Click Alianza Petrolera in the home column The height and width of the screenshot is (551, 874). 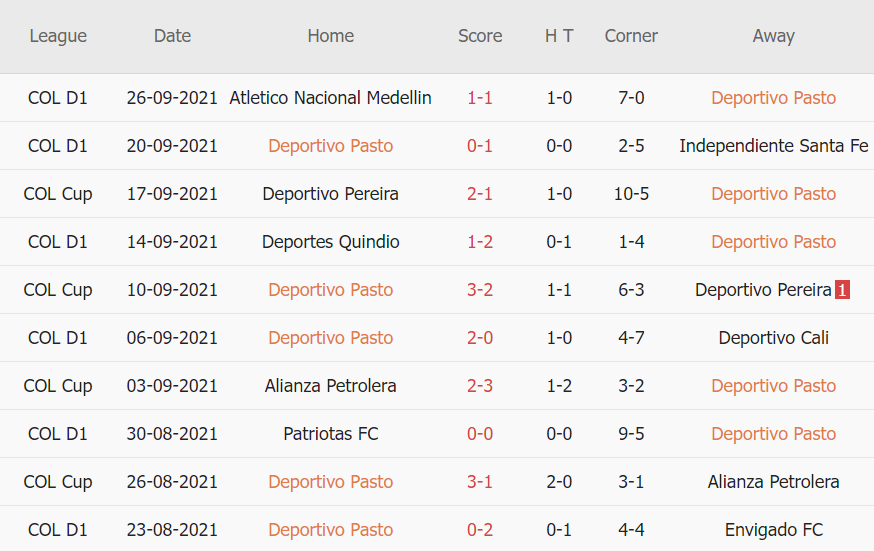click(x=330, y=386)
